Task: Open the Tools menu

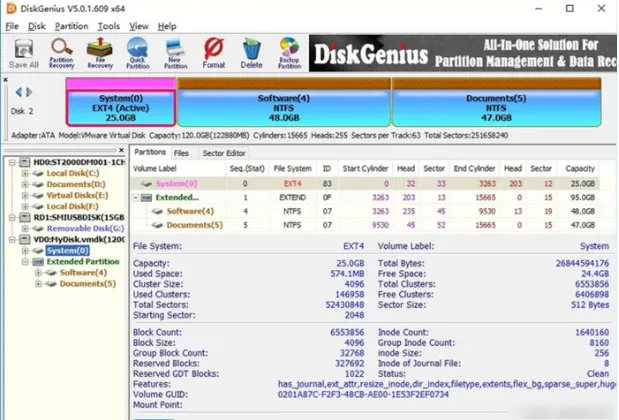Action: click(109, 26)
